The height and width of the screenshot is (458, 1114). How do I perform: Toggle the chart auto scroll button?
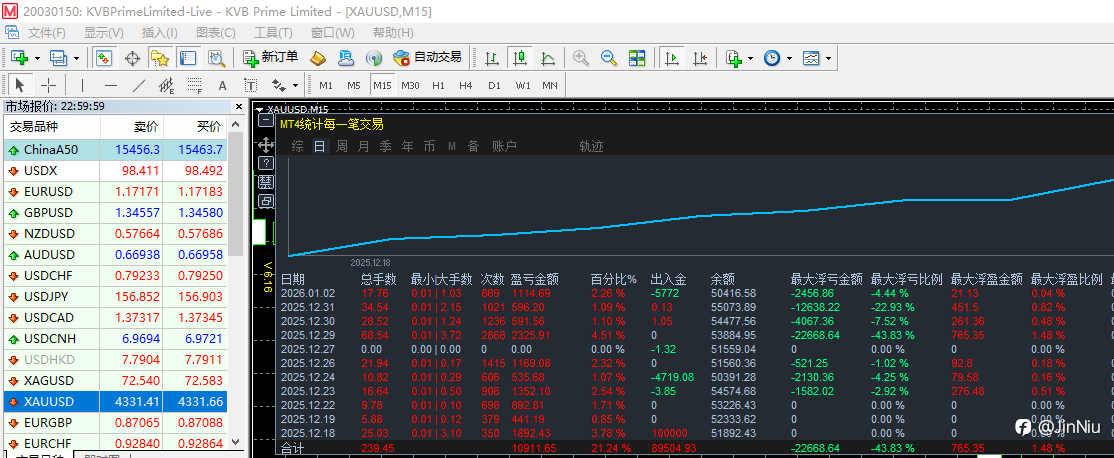point(672,58)
